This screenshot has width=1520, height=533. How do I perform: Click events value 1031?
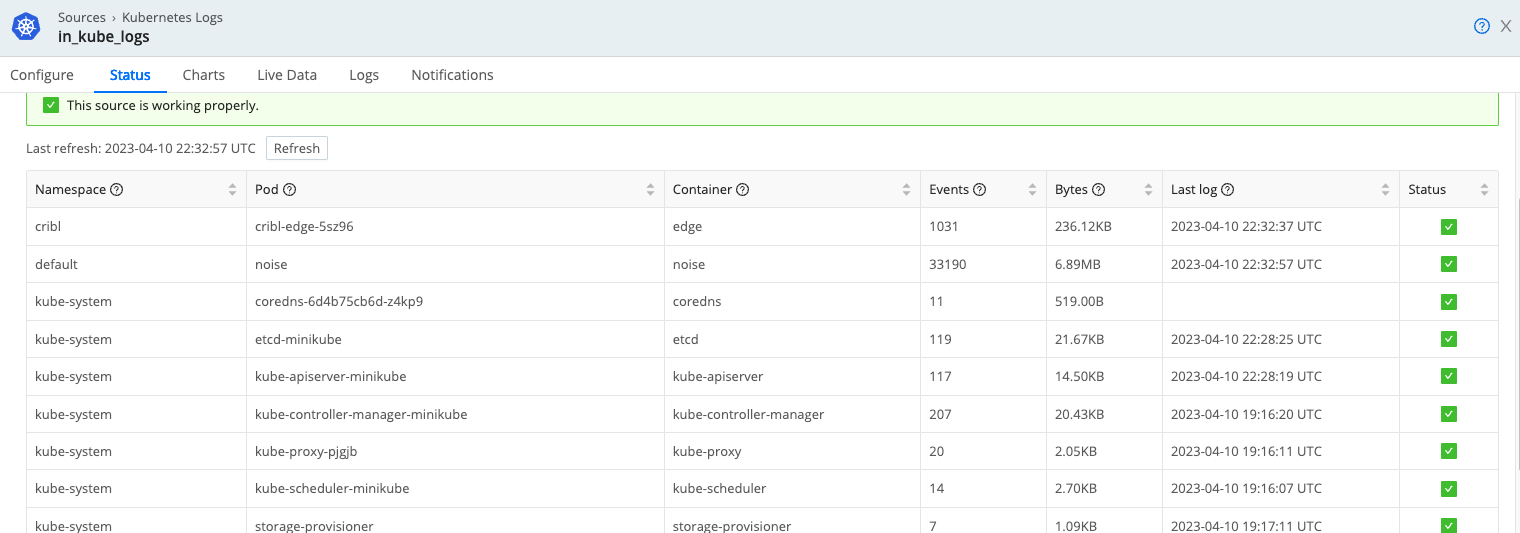pos(944,227)
